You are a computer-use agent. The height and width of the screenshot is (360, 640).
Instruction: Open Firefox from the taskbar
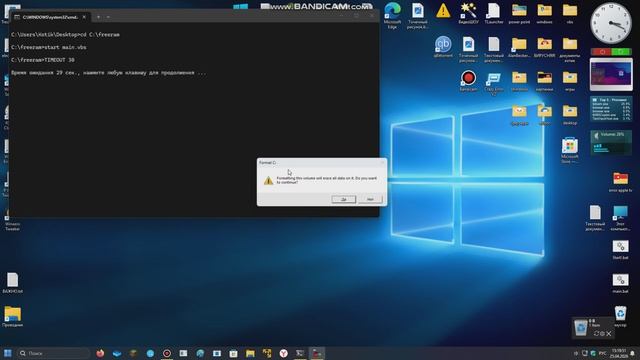pos(100,353)
